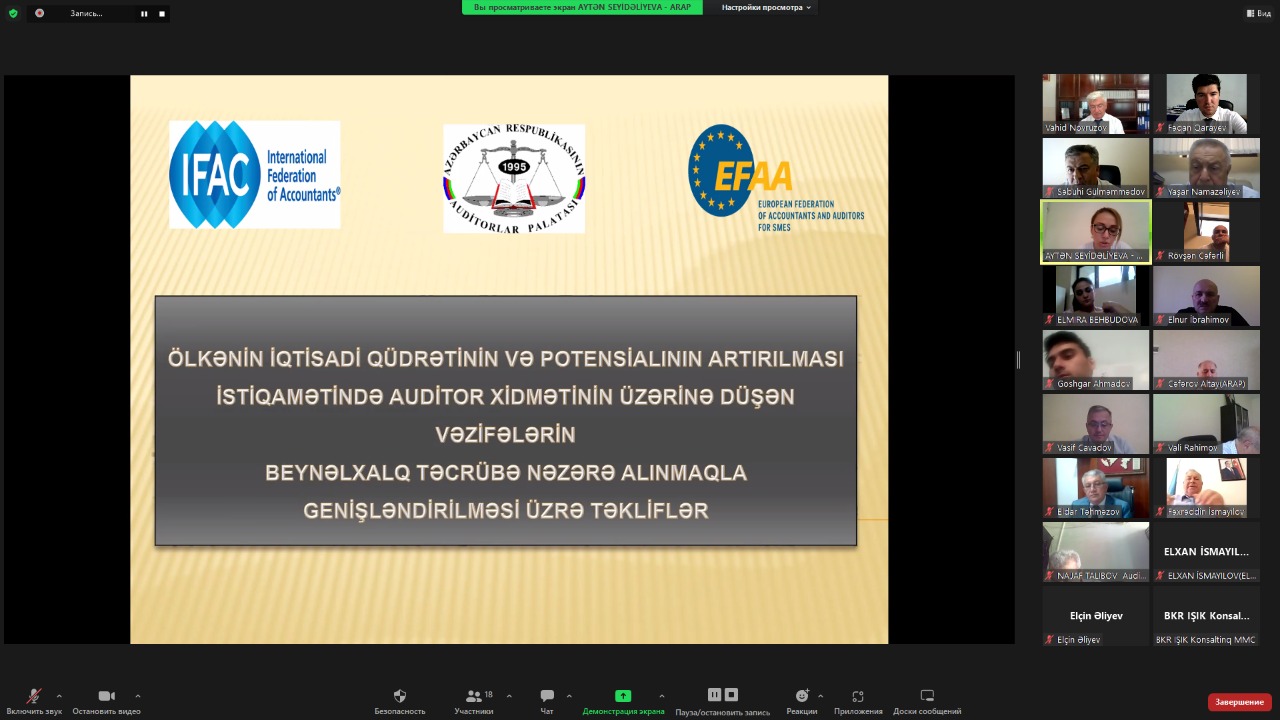Open Reactions (Реакции) emoji icon

click(801, 696)
